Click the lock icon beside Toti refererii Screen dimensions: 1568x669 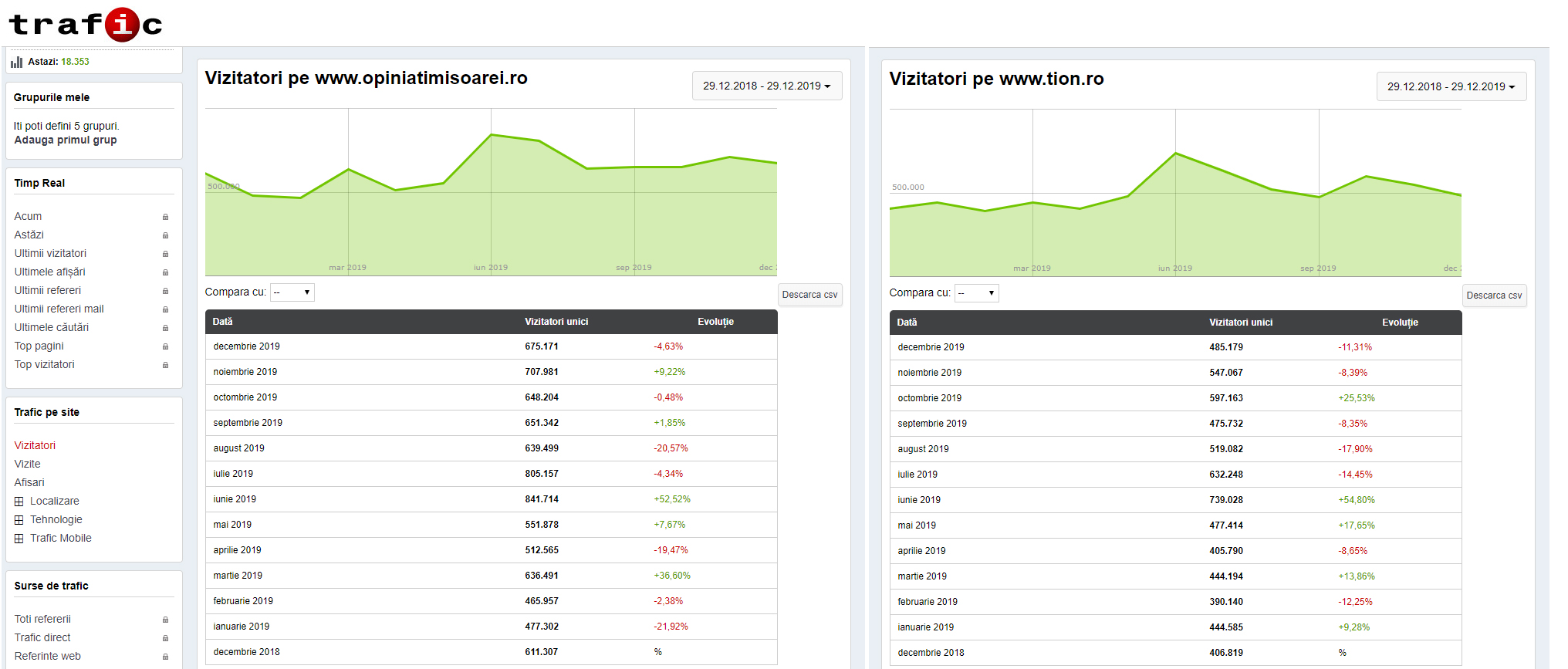point(165,620)
